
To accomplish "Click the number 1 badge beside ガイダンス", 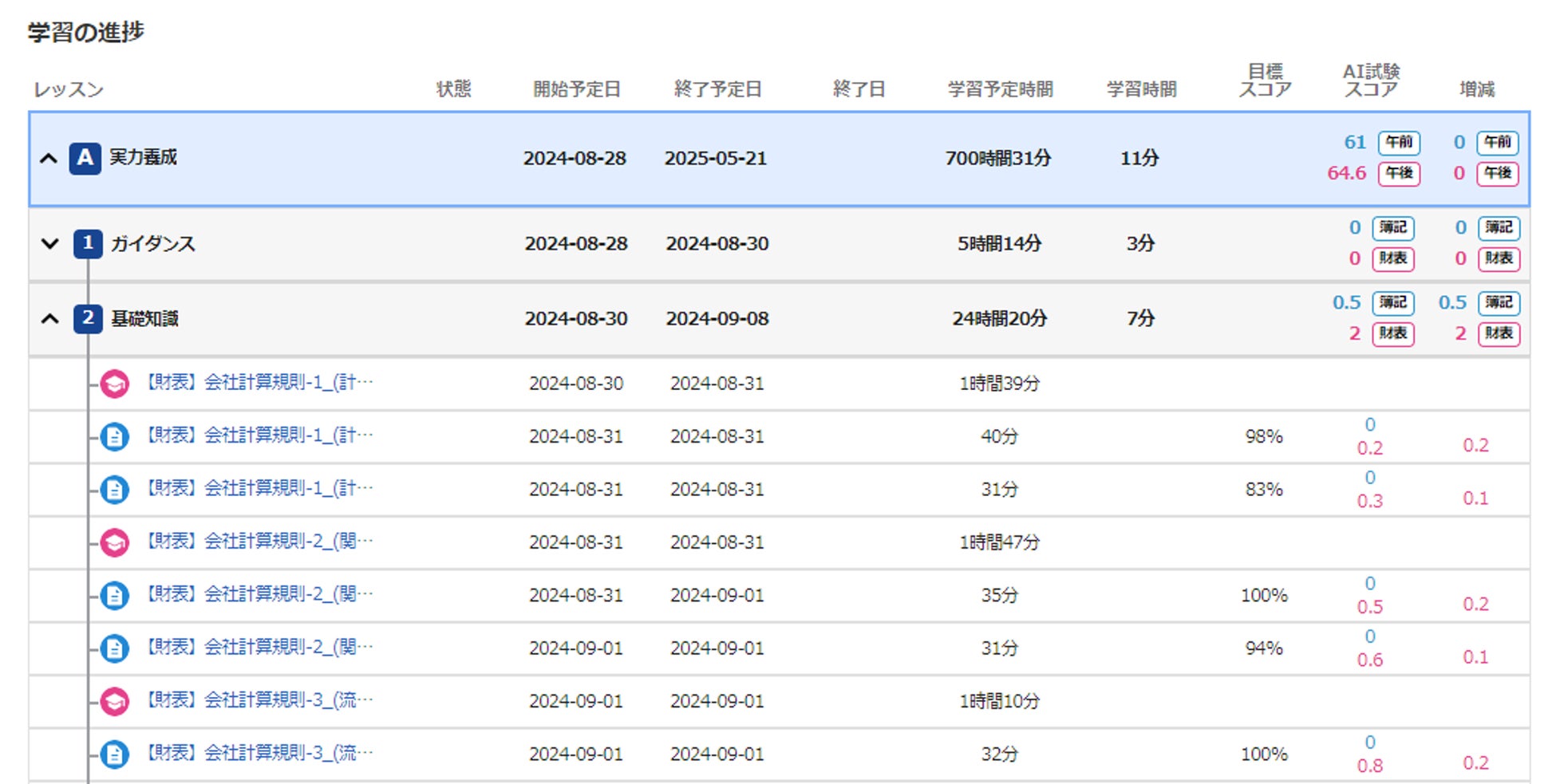I will click(88, 243).
